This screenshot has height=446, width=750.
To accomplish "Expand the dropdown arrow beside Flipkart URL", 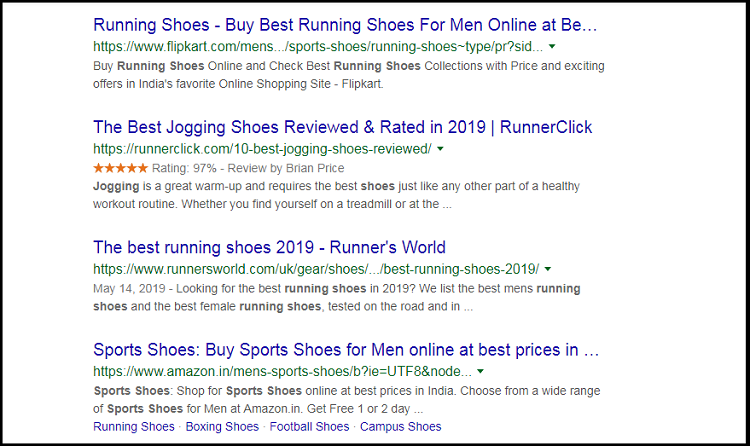I will click(x=553, y=47).
